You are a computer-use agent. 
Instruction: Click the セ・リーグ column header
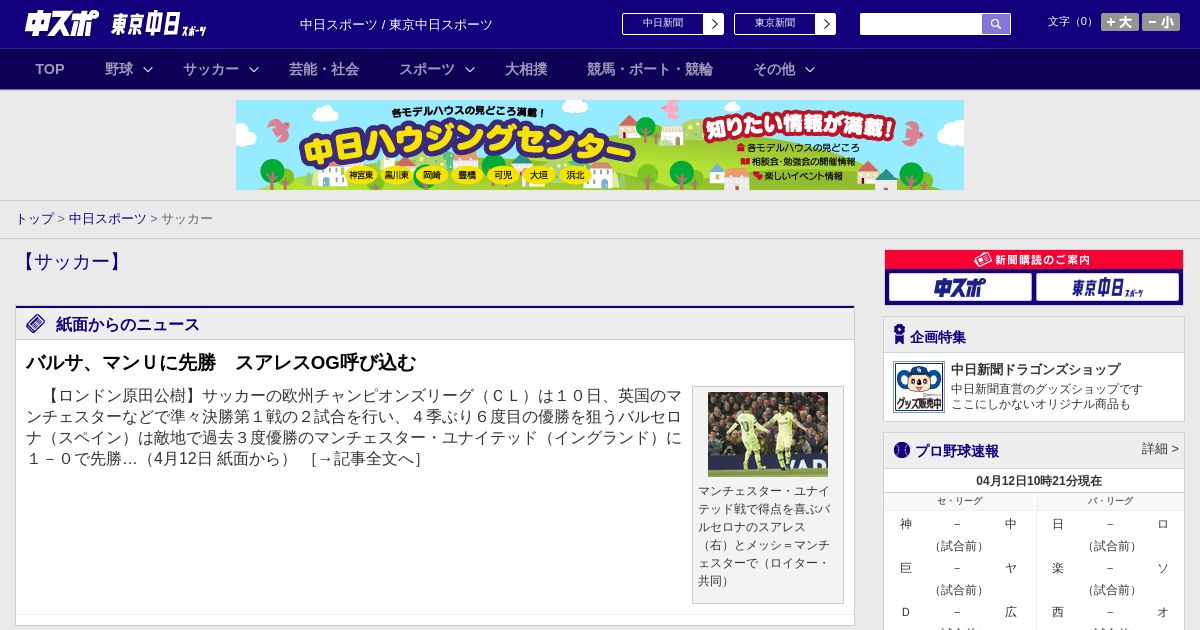tap(959, 501)
